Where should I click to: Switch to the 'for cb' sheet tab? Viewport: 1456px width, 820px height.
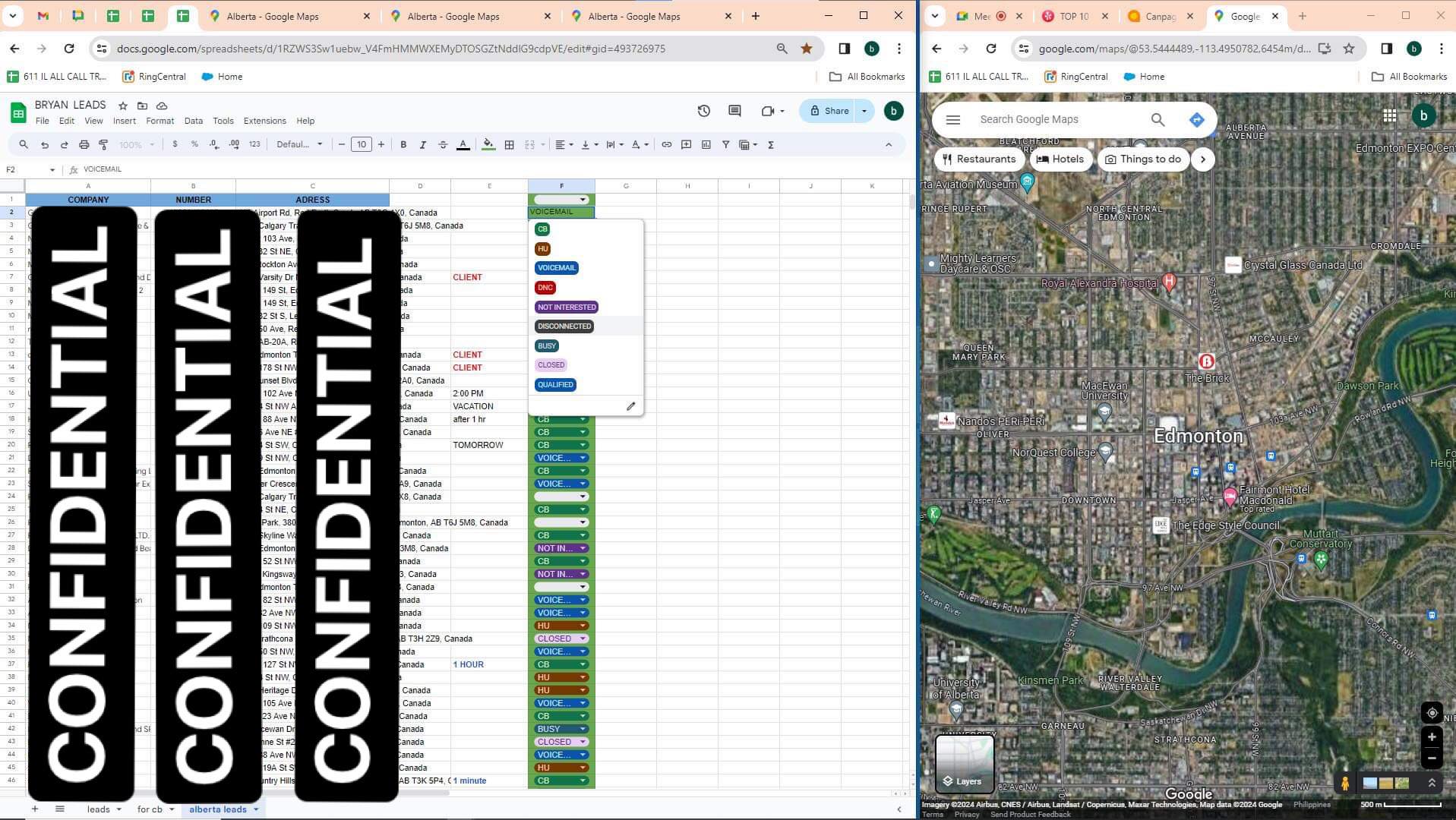click(150, 809)
